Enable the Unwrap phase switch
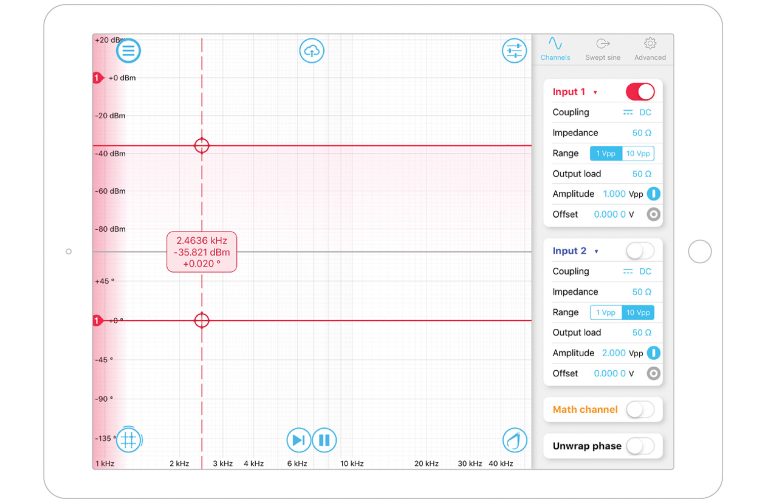The image size is (768, 504). pos(640,446)
